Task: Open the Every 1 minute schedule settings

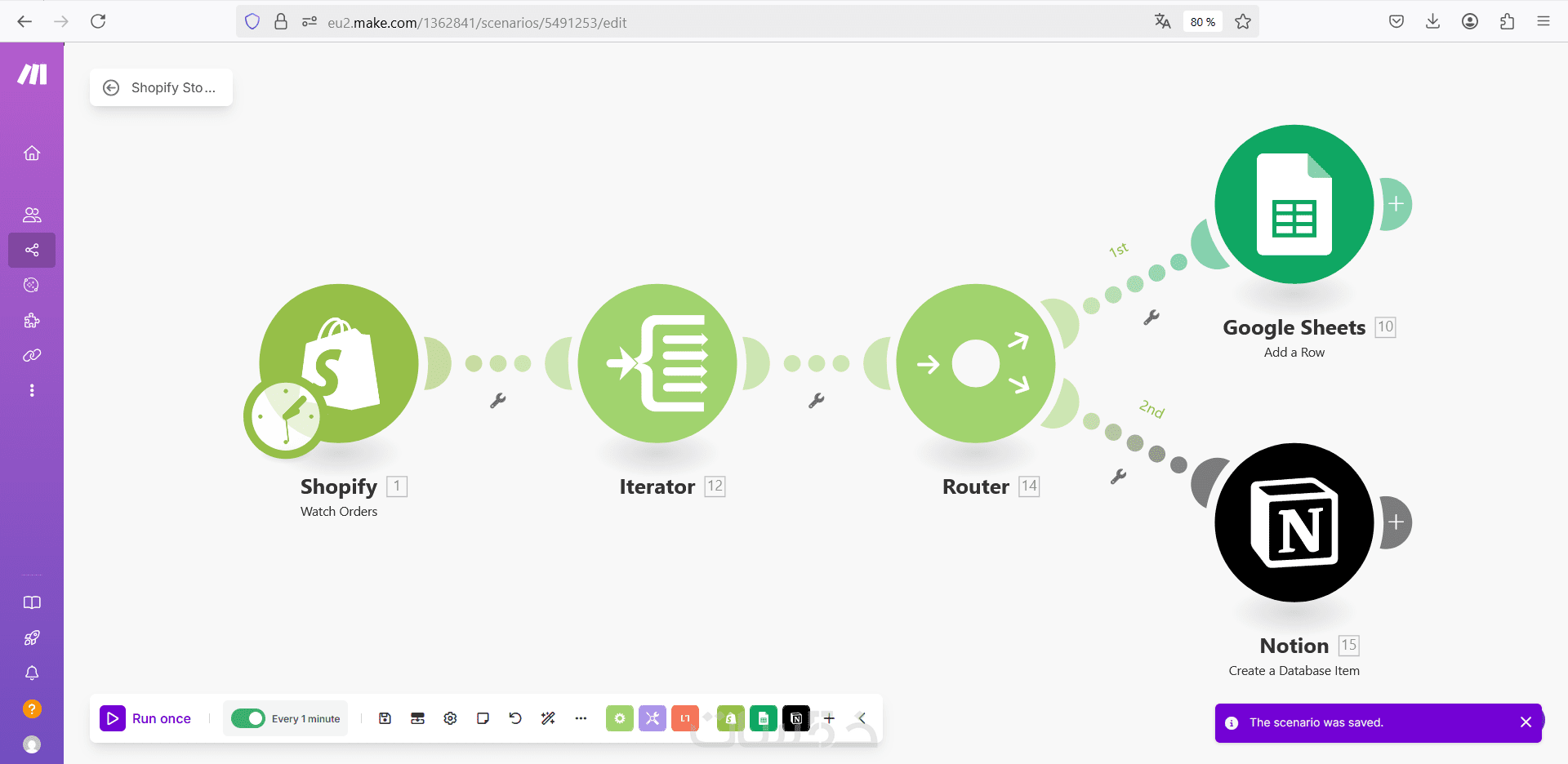Action: [305, 719]
